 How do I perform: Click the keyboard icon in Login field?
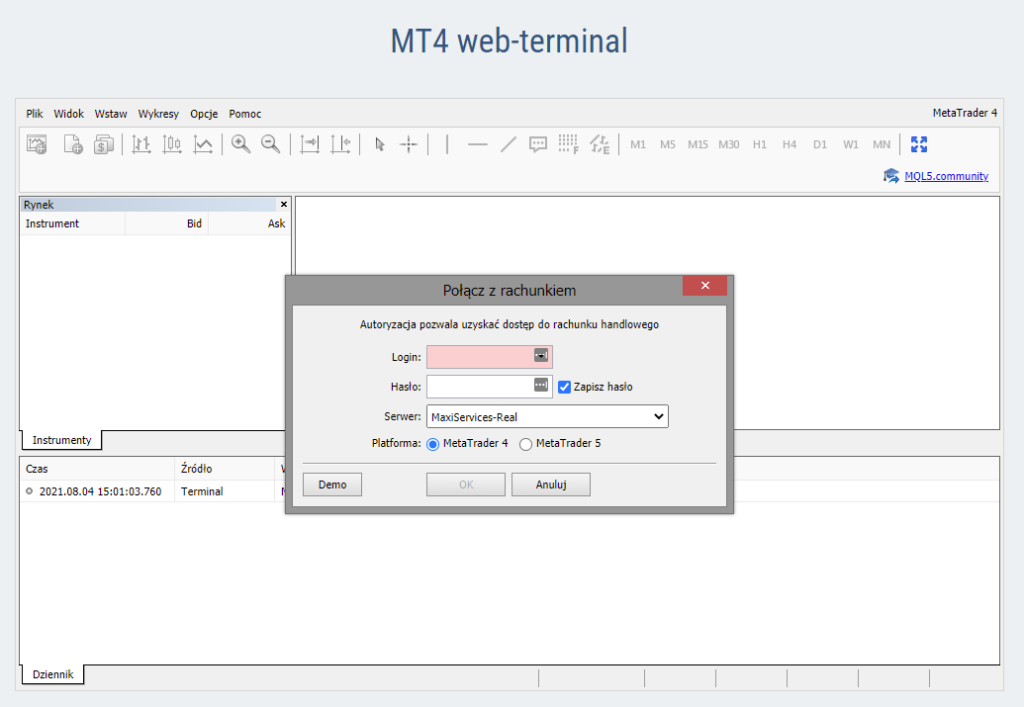pos(541,355)
